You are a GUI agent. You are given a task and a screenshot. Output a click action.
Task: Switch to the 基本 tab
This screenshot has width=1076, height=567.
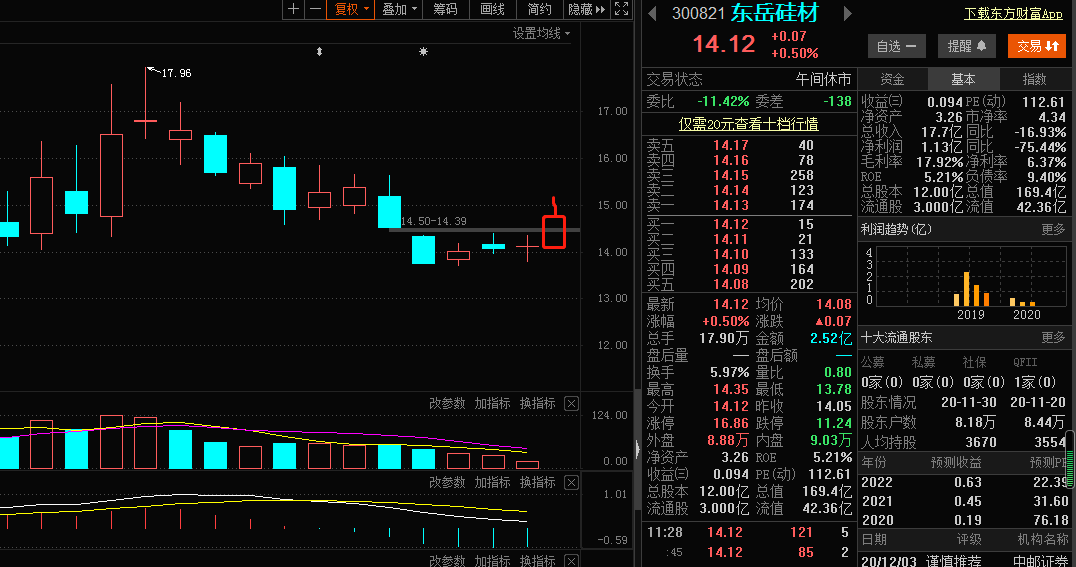tap(963, 80)
